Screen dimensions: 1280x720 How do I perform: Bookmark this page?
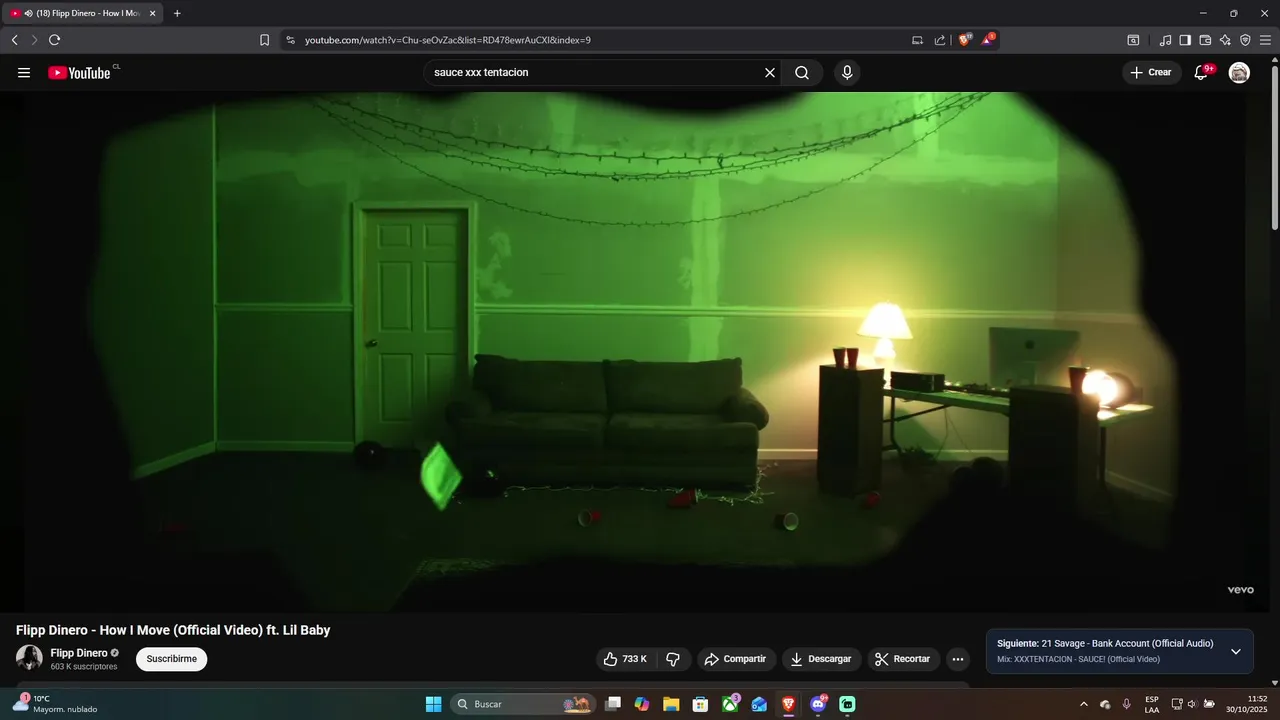[x=264, y=40]
